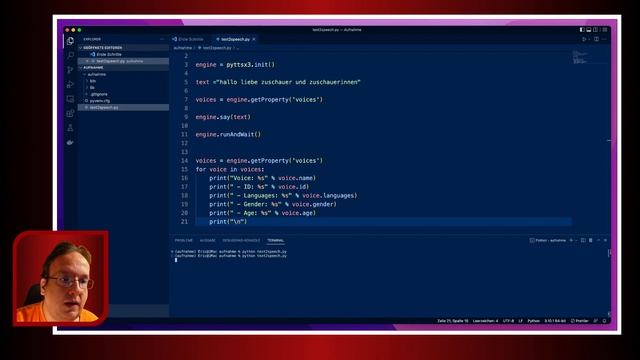
Task: Open the Search view in activity bar
Action: pos(70,55)
